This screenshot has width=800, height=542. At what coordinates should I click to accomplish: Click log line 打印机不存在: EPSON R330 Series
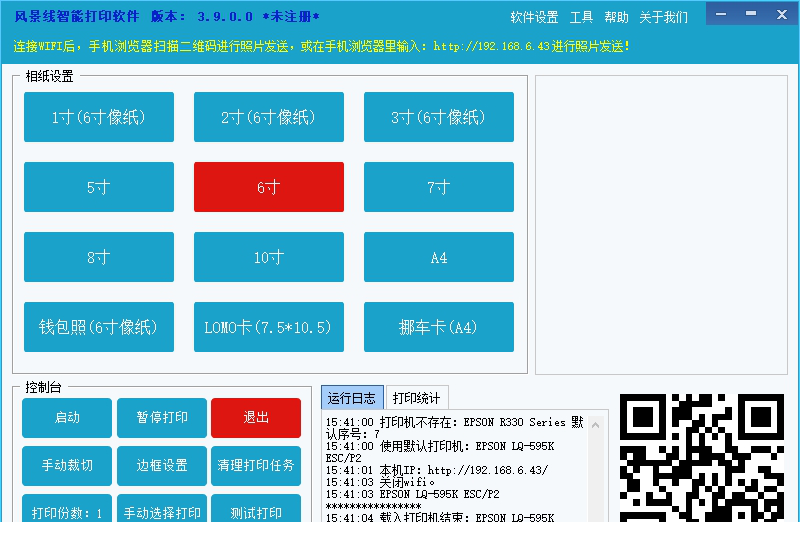click(x=454, y=428)
